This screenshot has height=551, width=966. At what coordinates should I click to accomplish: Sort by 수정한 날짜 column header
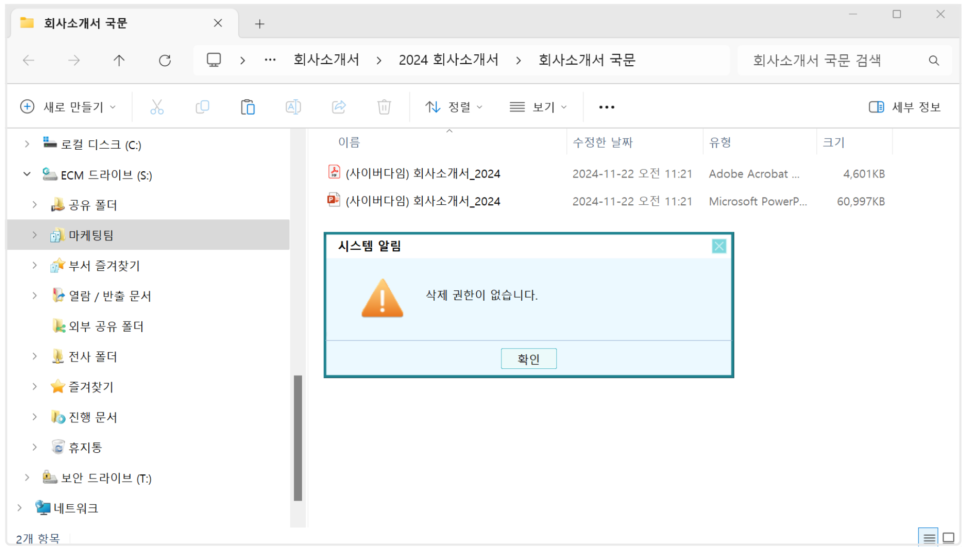pos(603,143)
